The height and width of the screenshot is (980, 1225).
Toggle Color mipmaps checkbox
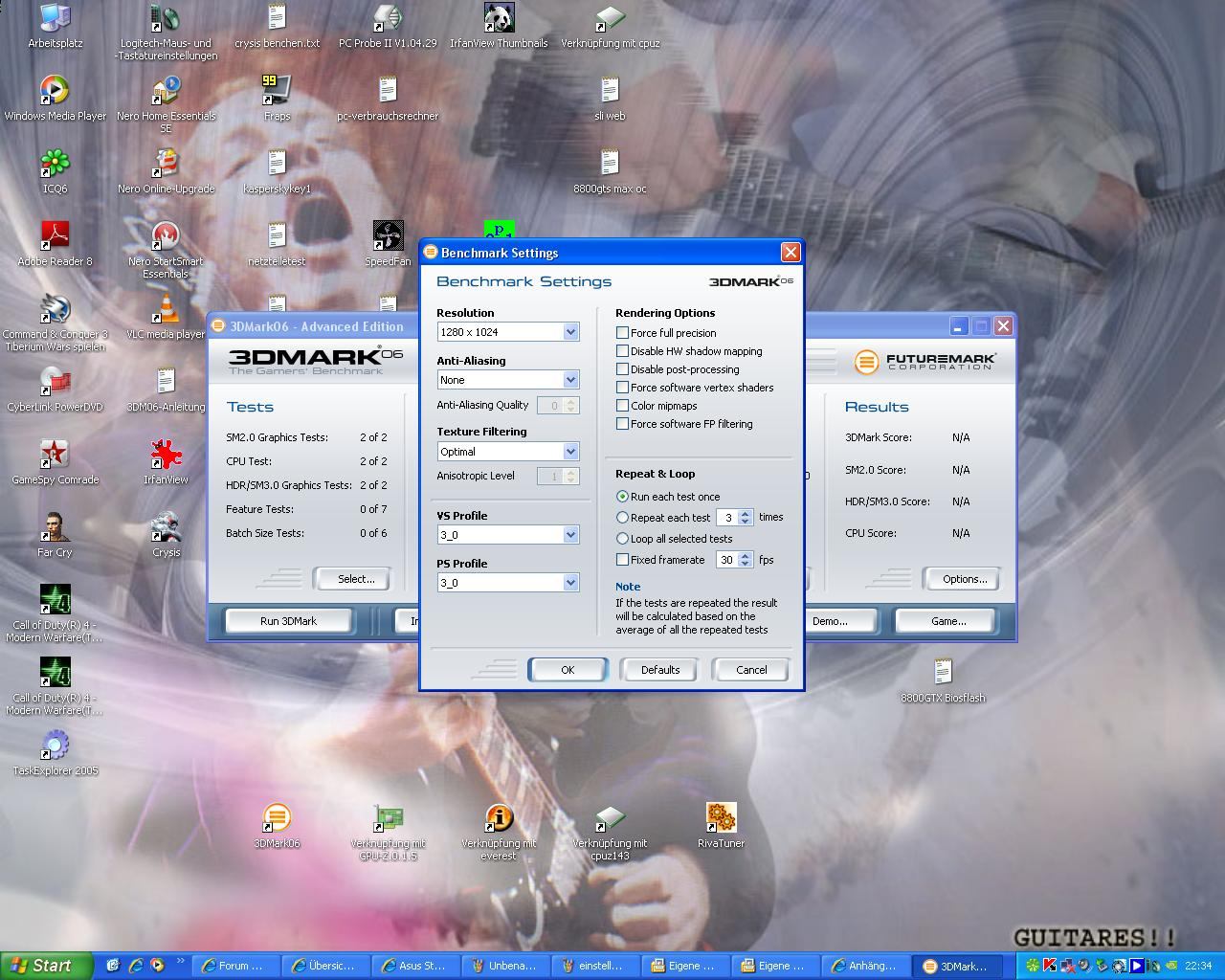[622, 406]
